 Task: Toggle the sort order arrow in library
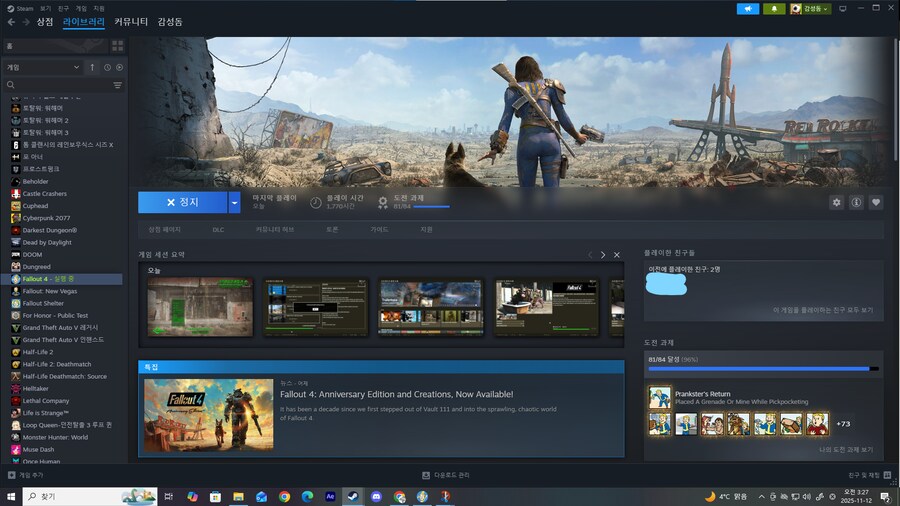click(92, 67)
